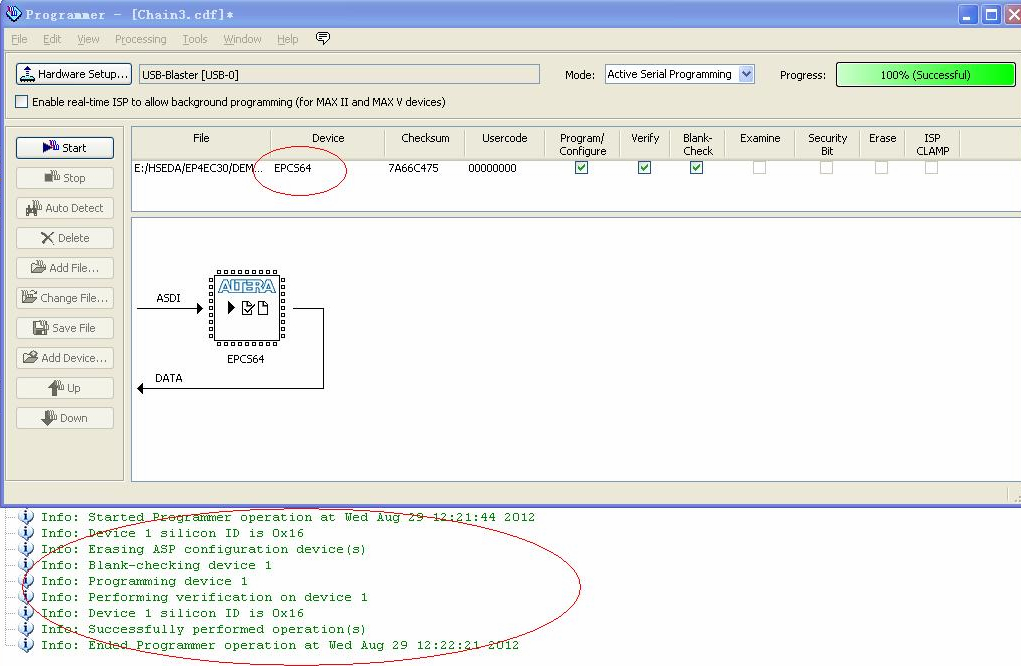Viewport: 1021px width, 666px height.
Task: Select the Altera EPCS64 chip diagram
Action: [x=247, y=308]
